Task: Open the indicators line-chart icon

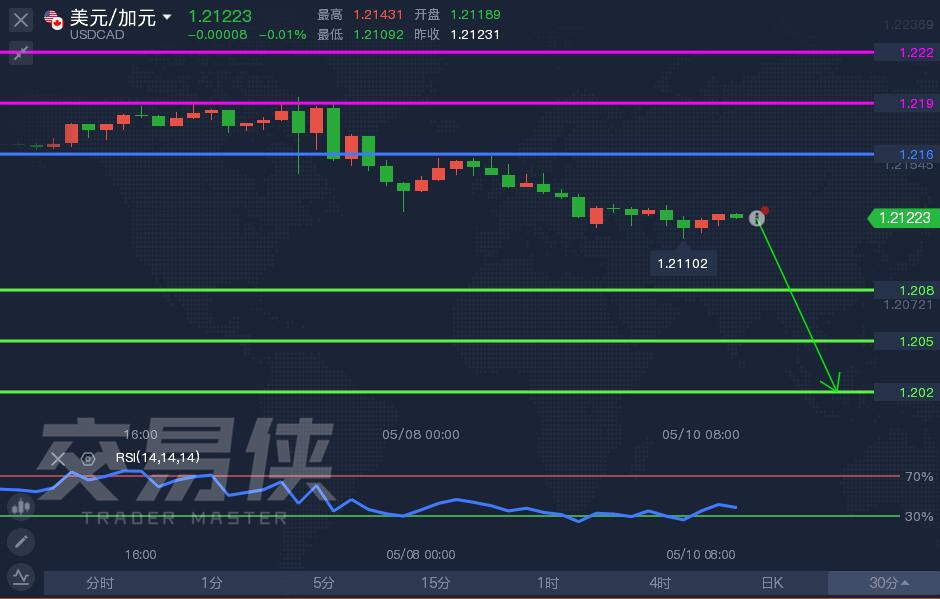Action: tap(21, 577)
